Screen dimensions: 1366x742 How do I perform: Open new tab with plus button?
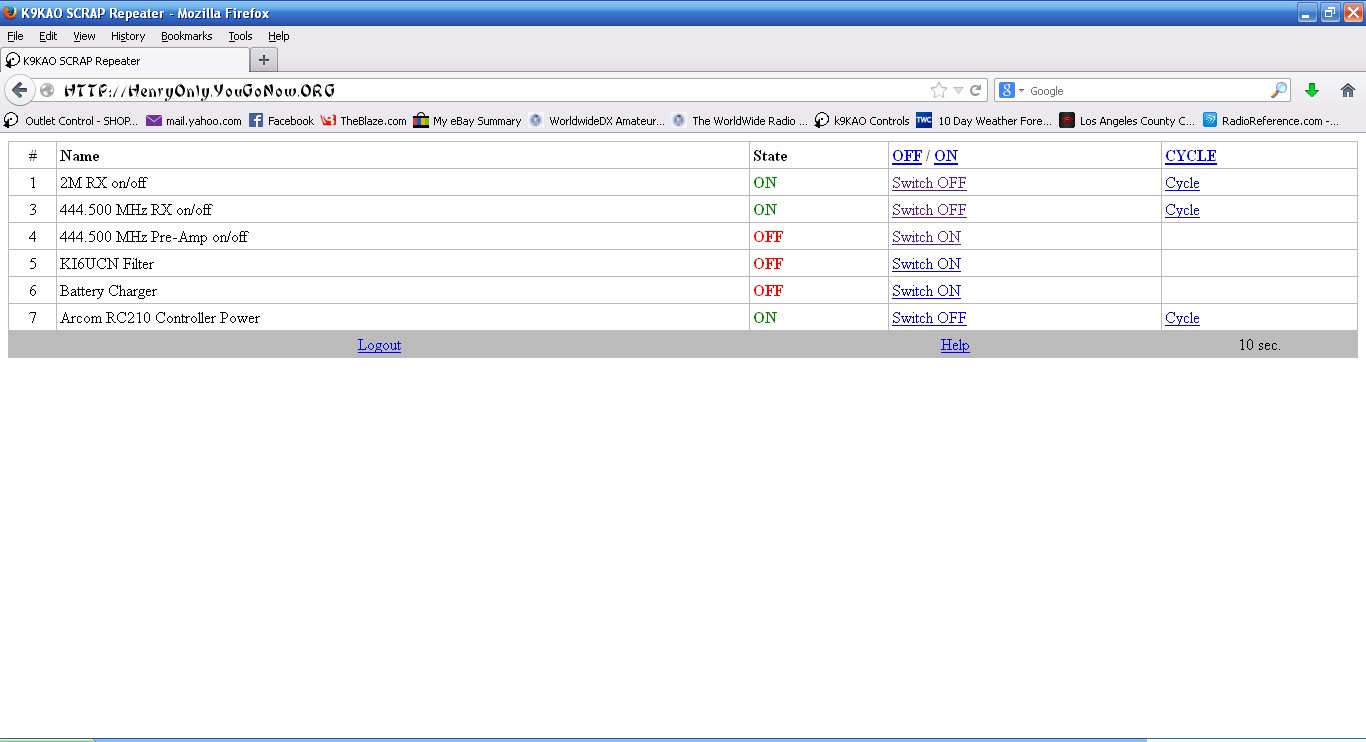click(263, 60)
